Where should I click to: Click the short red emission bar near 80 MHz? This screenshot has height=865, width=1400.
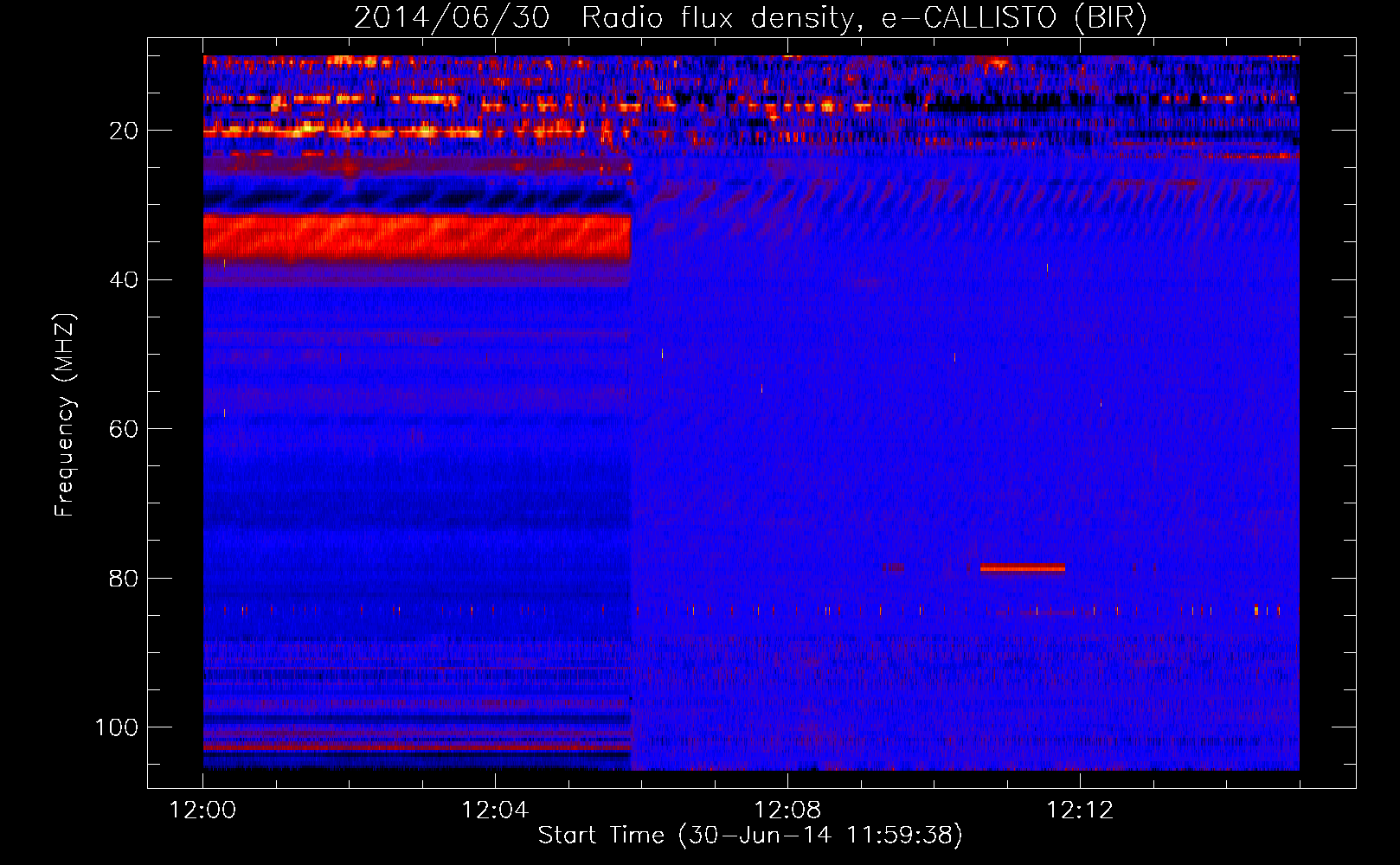1023,568
